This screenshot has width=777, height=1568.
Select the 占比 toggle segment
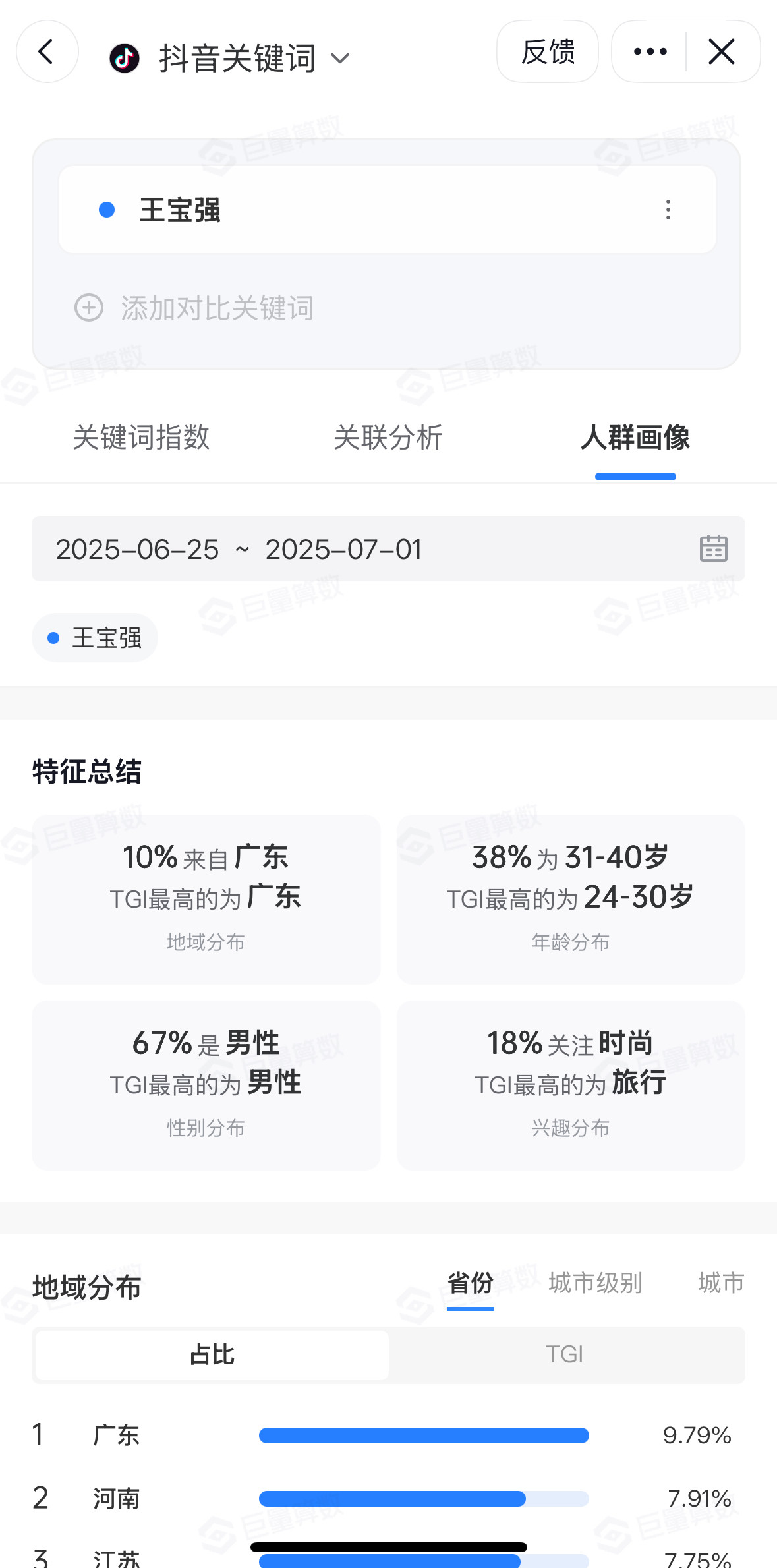coord(212,1354)
